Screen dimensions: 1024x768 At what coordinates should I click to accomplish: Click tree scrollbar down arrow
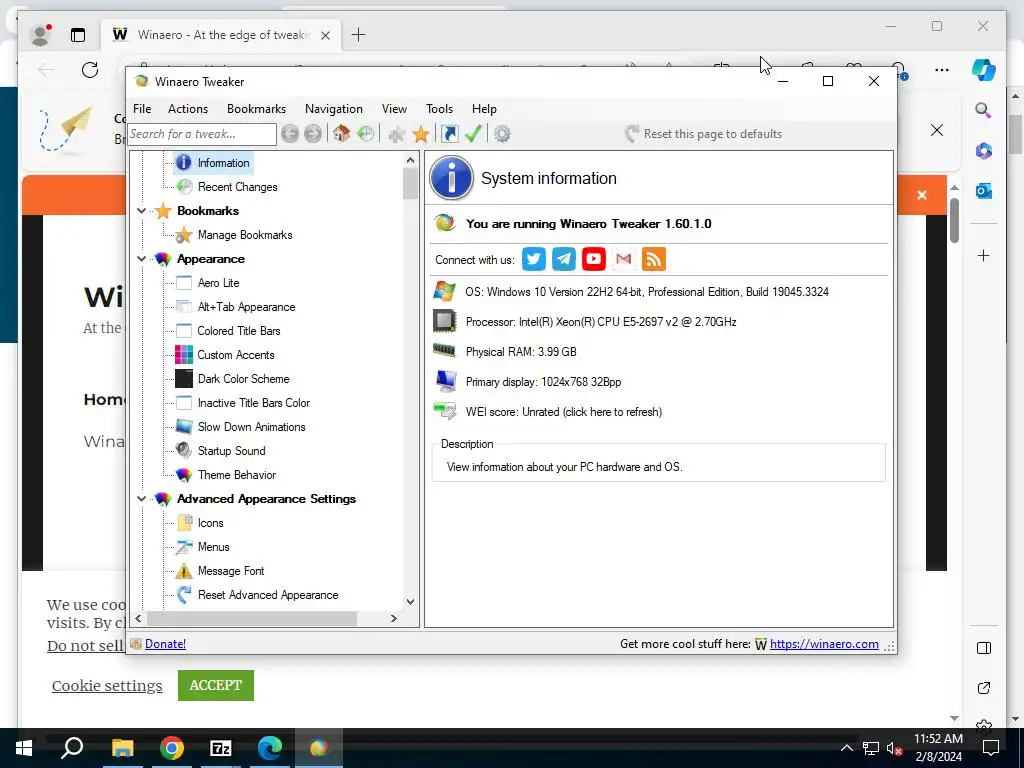pos(410,601)
